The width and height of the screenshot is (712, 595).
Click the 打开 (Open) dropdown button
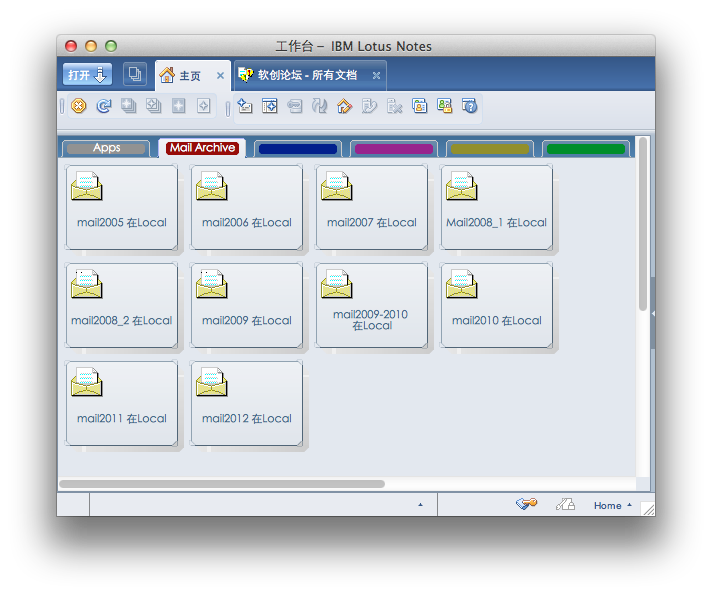(88, 75)
